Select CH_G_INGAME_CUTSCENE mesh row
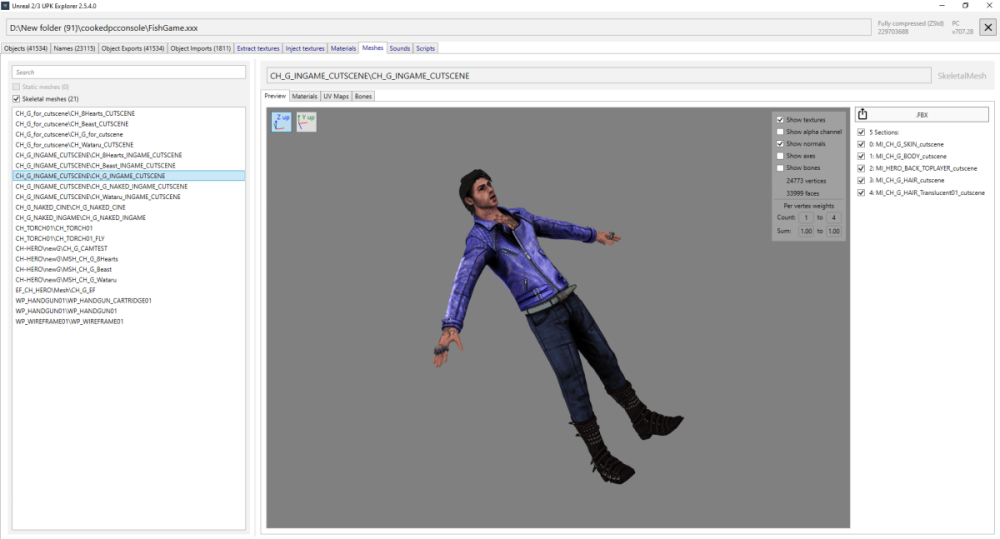This screenshot has height=539, width=1000. [128, 175]
